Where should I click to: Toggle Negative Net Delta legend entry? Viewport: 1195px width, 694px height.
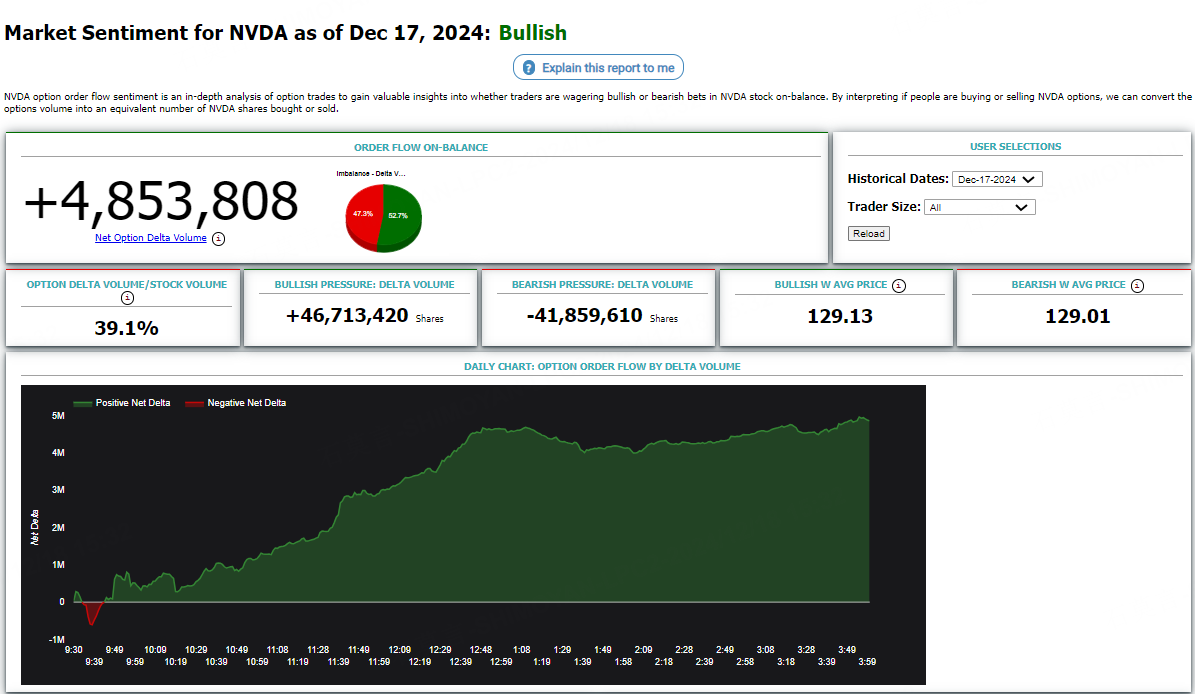tap(235, 403)
